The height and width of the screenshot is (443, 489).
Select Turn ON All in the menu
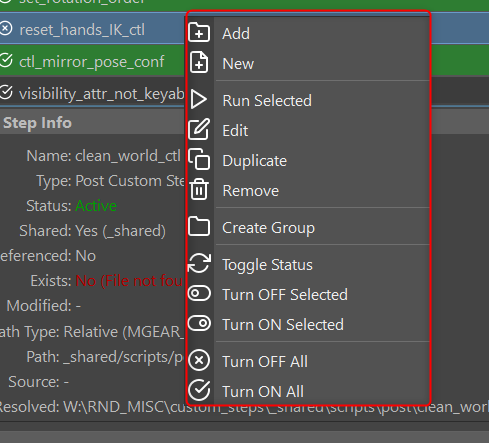[x=308, y=392]
